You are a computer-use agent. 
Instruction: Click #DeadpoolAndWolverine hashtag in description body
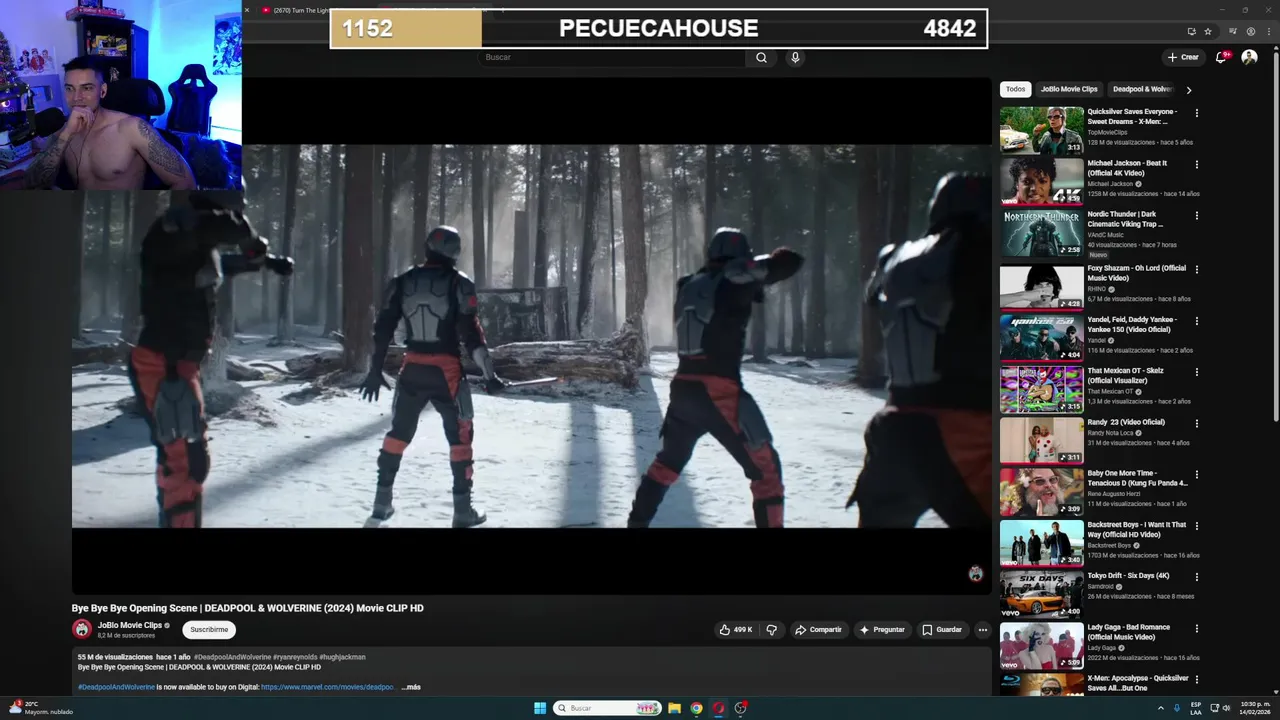coord(116,687)
